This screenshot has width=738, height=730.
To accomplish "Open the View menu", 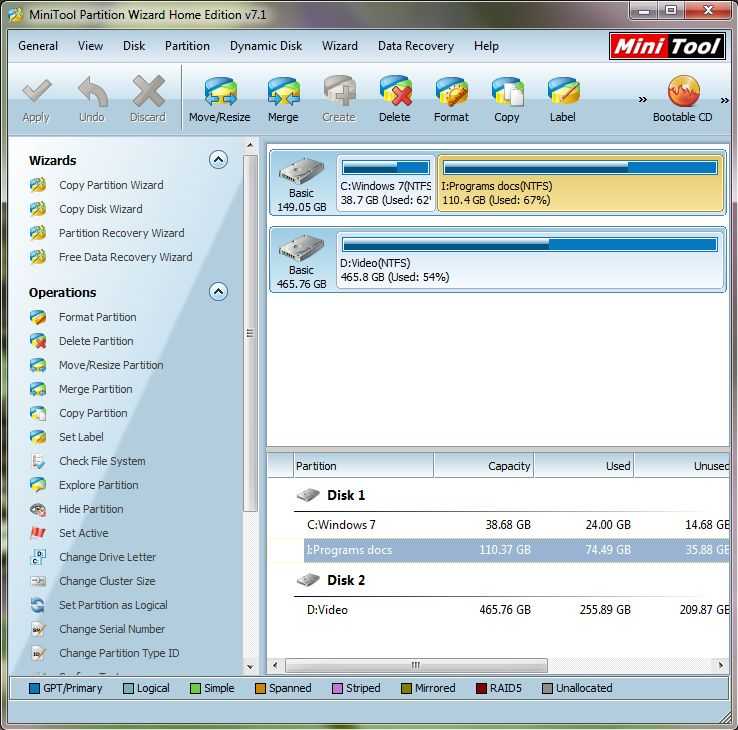I will (90, 46).
